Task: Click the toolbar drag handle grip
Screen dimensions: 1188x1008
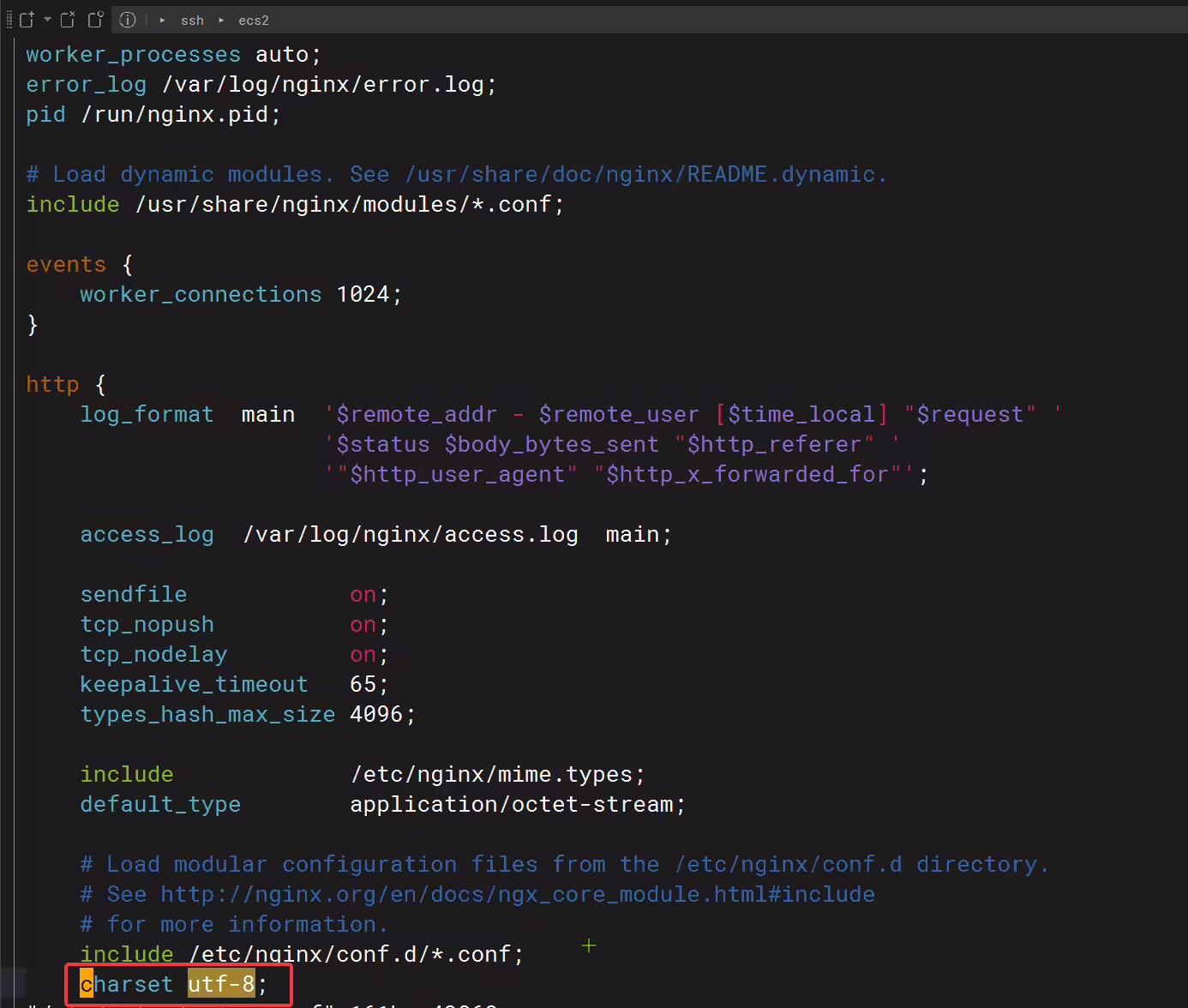Action: 9,20
